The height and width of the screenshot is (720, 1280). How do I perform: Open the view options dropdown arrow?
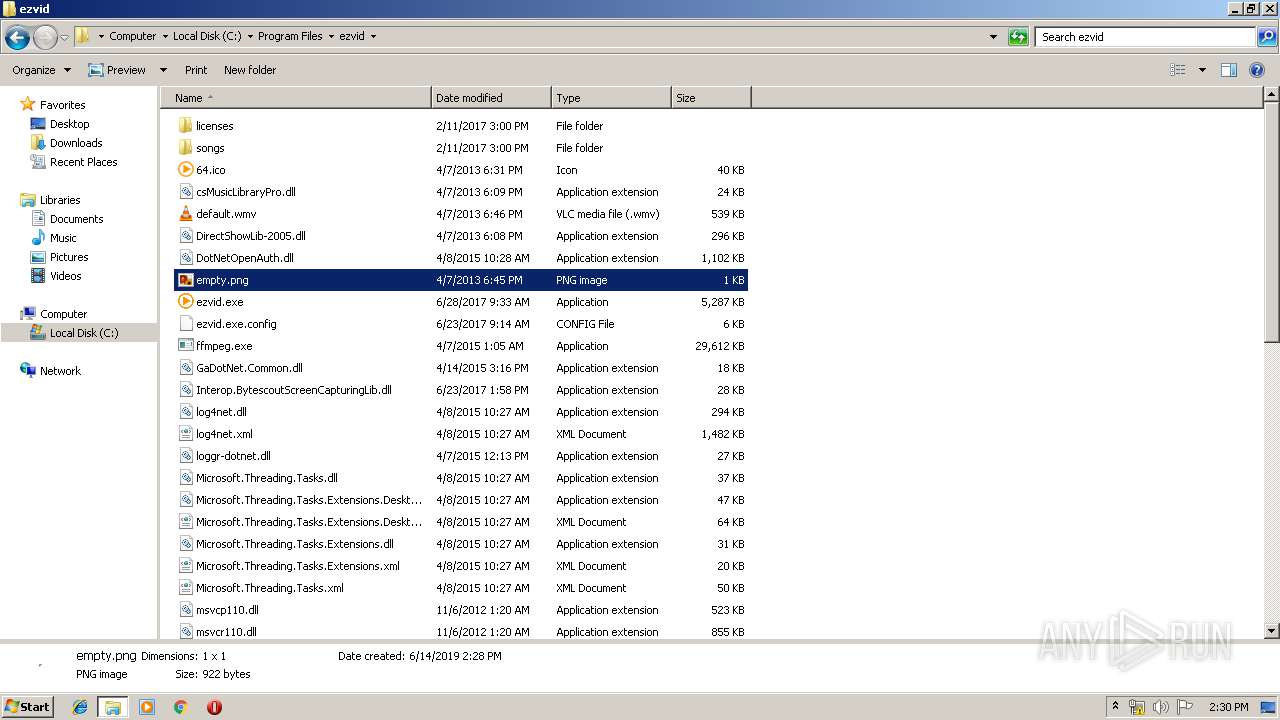pos(1202,70)
